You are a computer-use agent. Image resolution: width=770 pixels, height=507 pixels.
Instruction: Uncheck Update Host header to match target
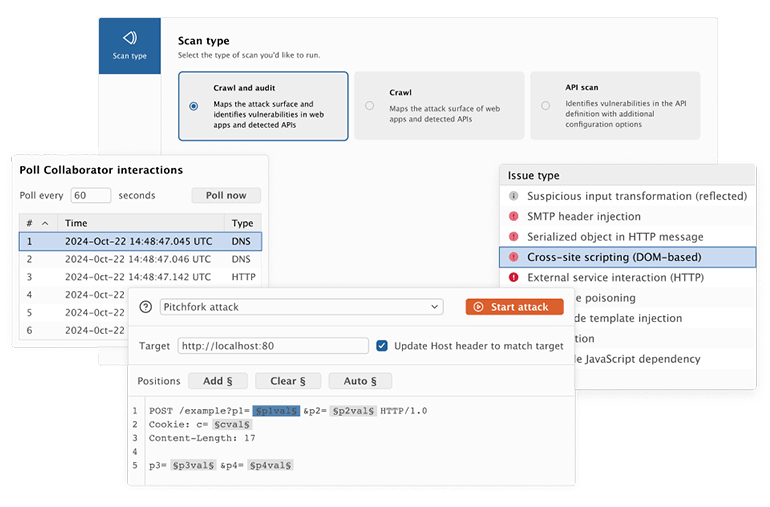click(x=382, y=346)
